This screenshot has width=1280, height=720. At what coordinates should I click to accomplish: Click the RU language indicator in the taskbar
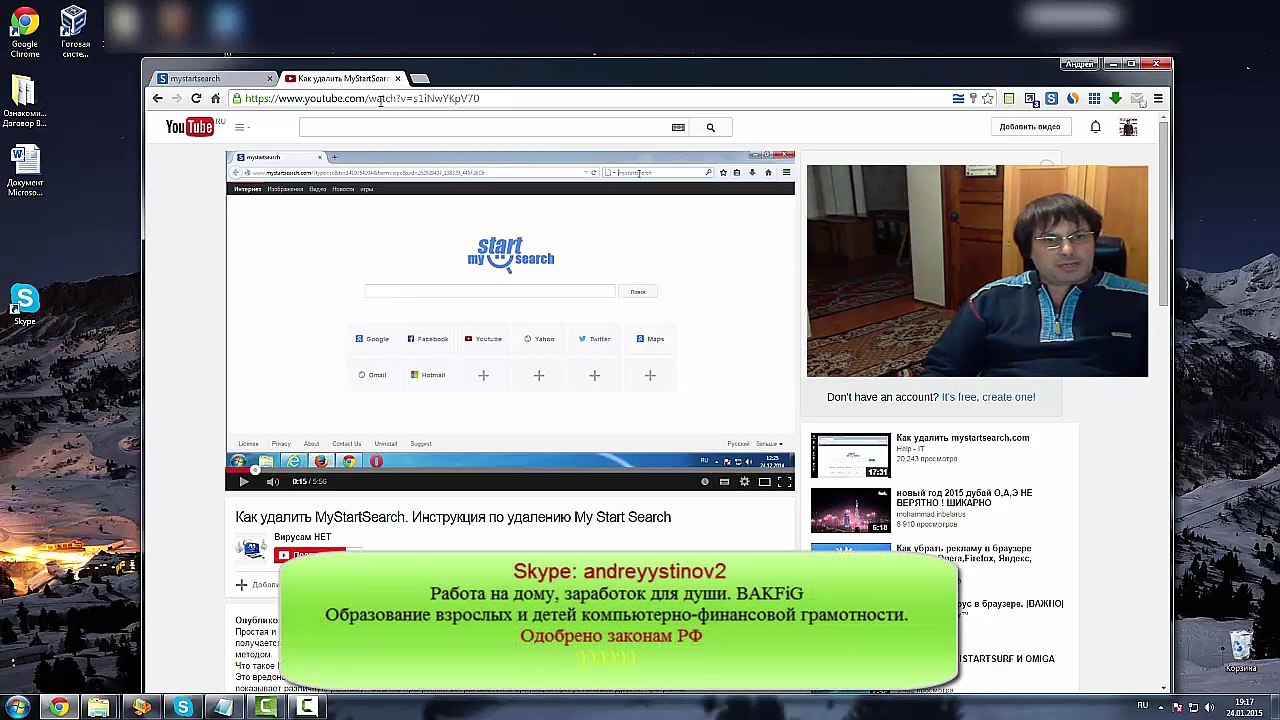pos(1142,706)
